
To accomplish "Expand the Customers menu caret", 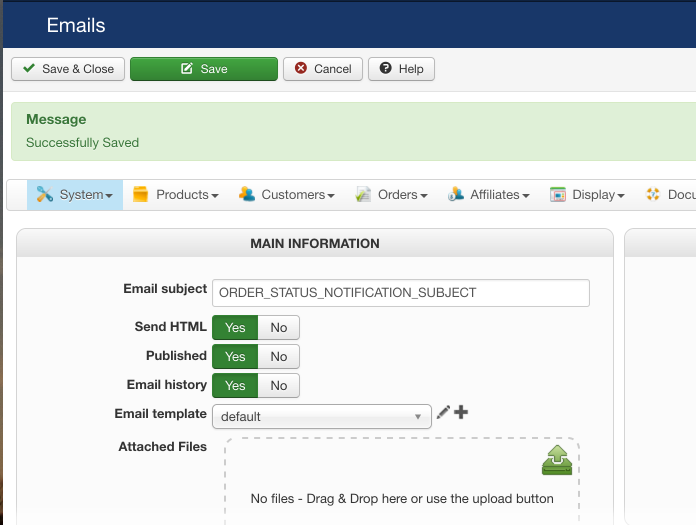I will pyautogui.click(x=331, y=196).
